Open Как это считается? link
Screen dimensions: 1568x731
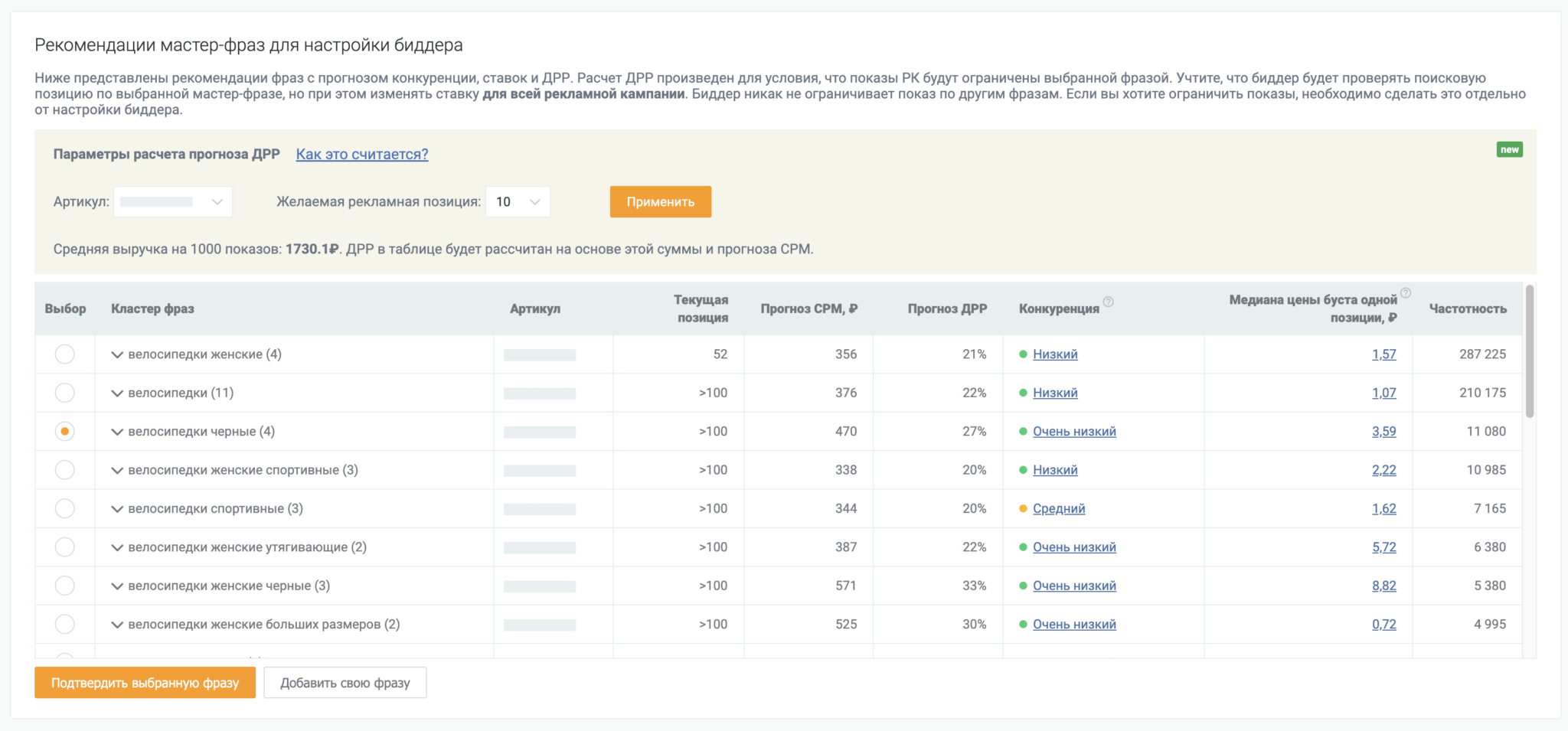coord(362,155)
